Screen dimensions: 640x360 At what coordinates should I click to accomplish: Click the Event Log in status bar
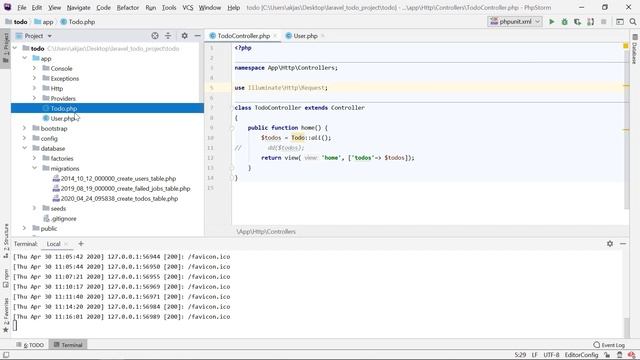point(609,345)
